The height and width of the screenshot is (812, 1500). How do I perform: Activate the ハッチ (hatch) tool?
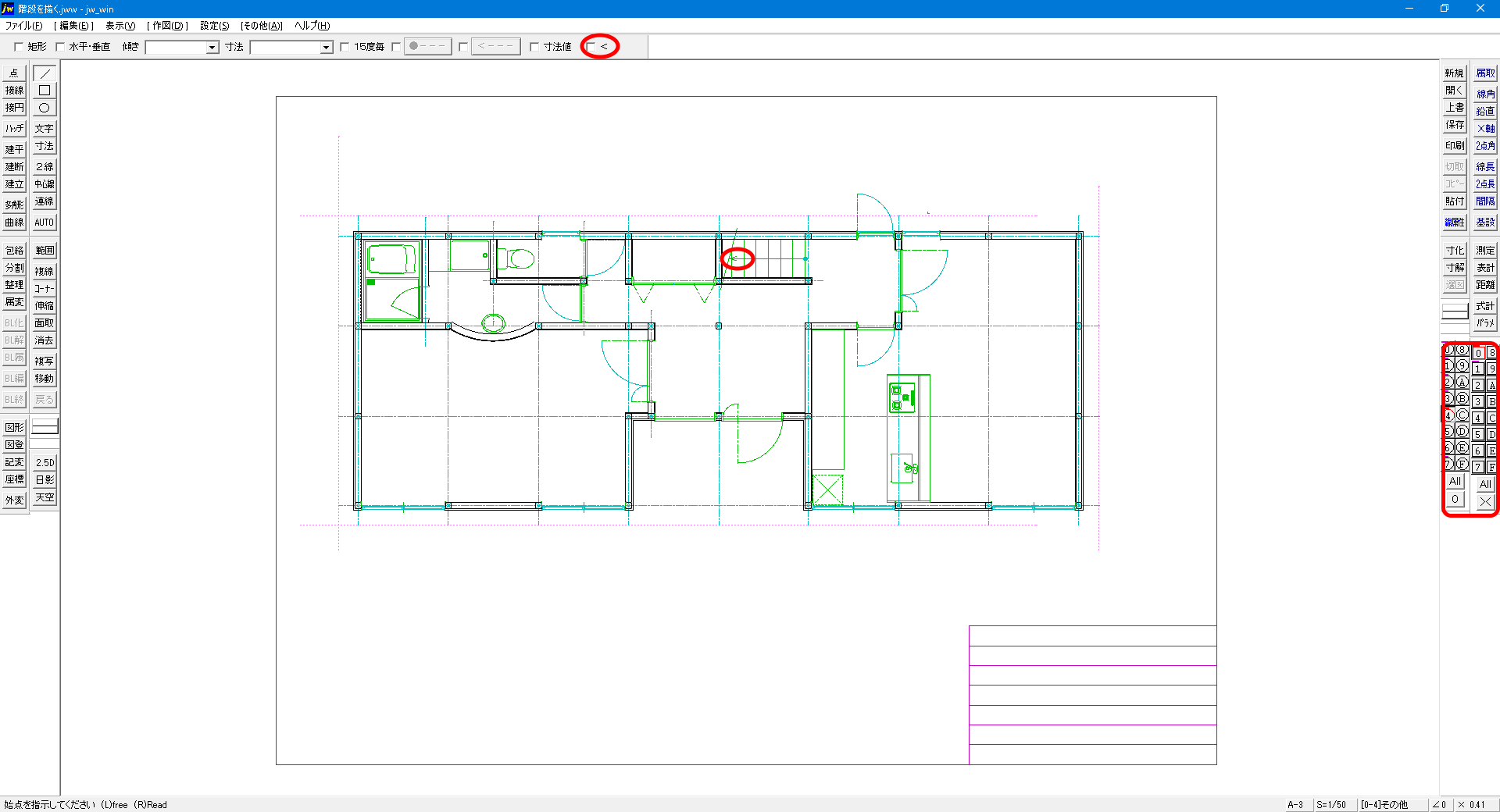point(14,128)
